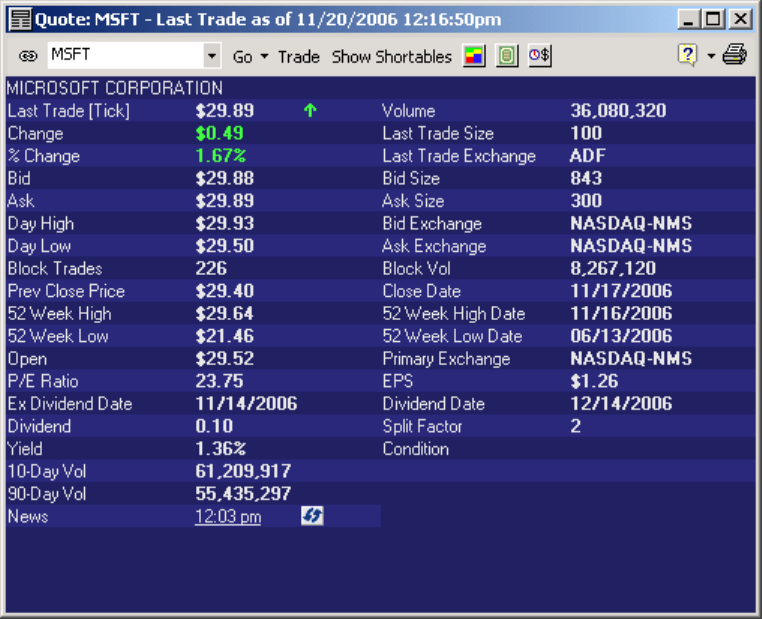Viewport: 762px width, 619px height.
Task: Click Bid Exchange value NASDAQ-NMS
Action: click(631, 224)
